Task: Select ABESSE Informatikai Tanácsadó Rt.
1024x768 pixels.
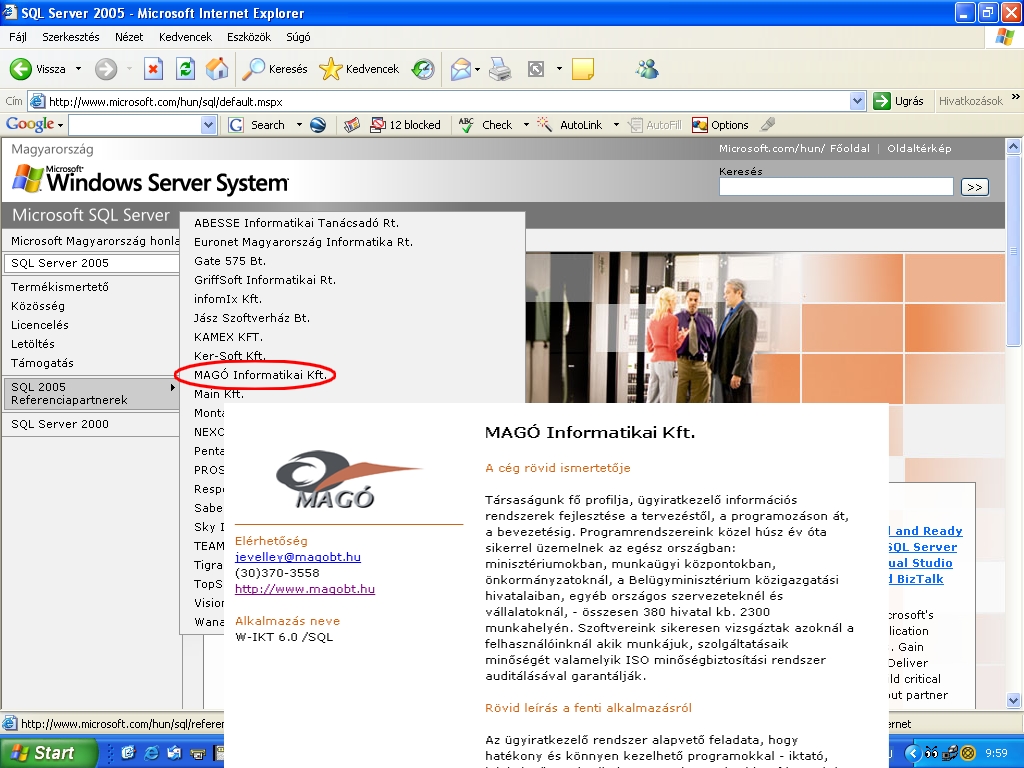Action: [x=296, y=223]
